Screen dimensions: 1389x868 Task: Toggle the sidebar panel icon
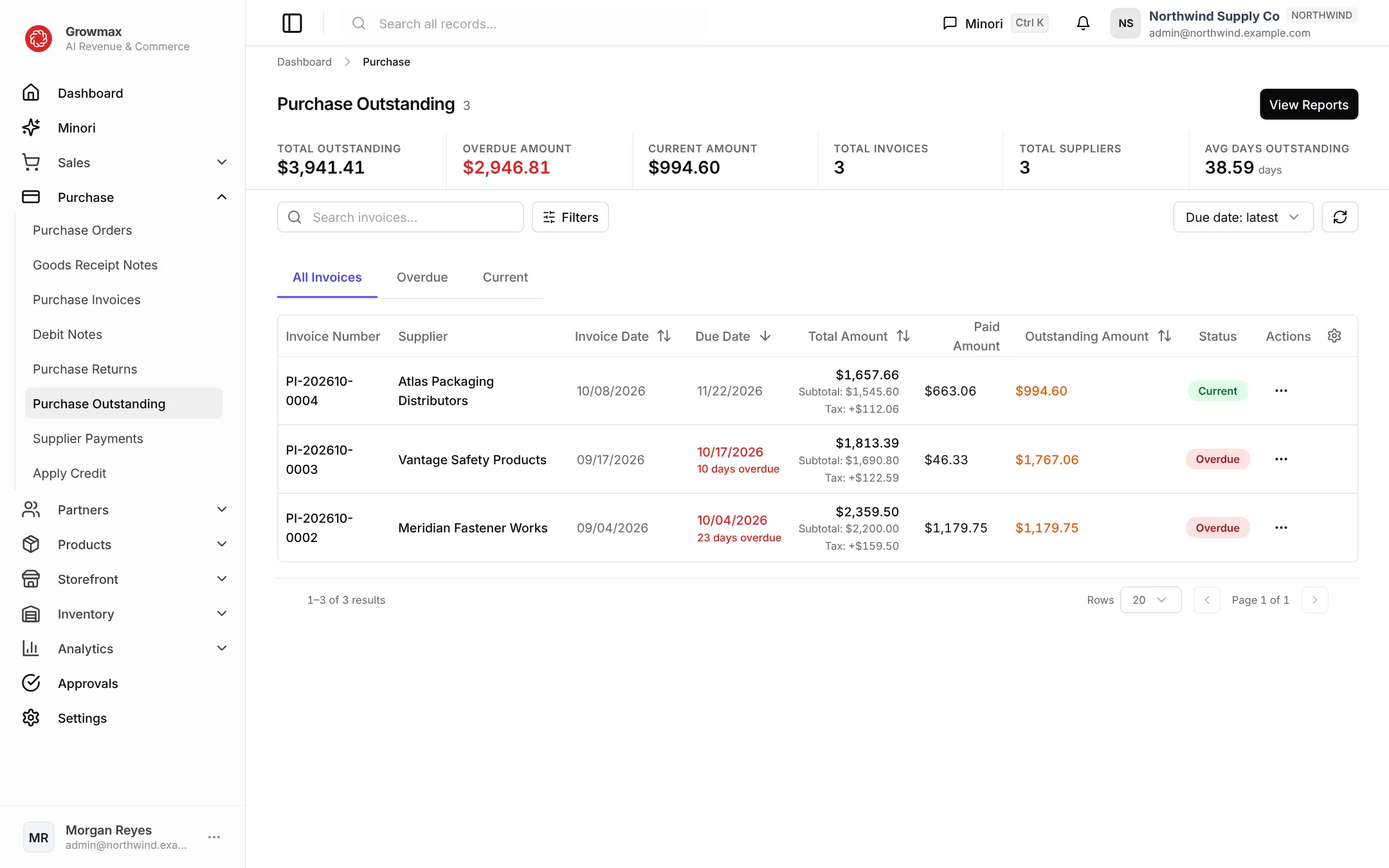tap(292, 23)
